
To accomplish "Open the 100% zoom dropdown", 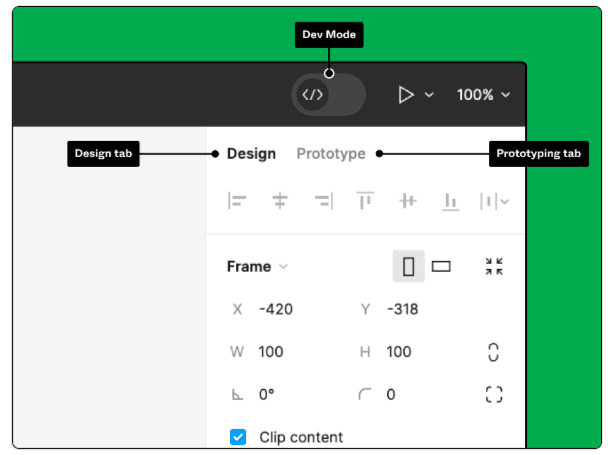I will (x=483, y=95).
